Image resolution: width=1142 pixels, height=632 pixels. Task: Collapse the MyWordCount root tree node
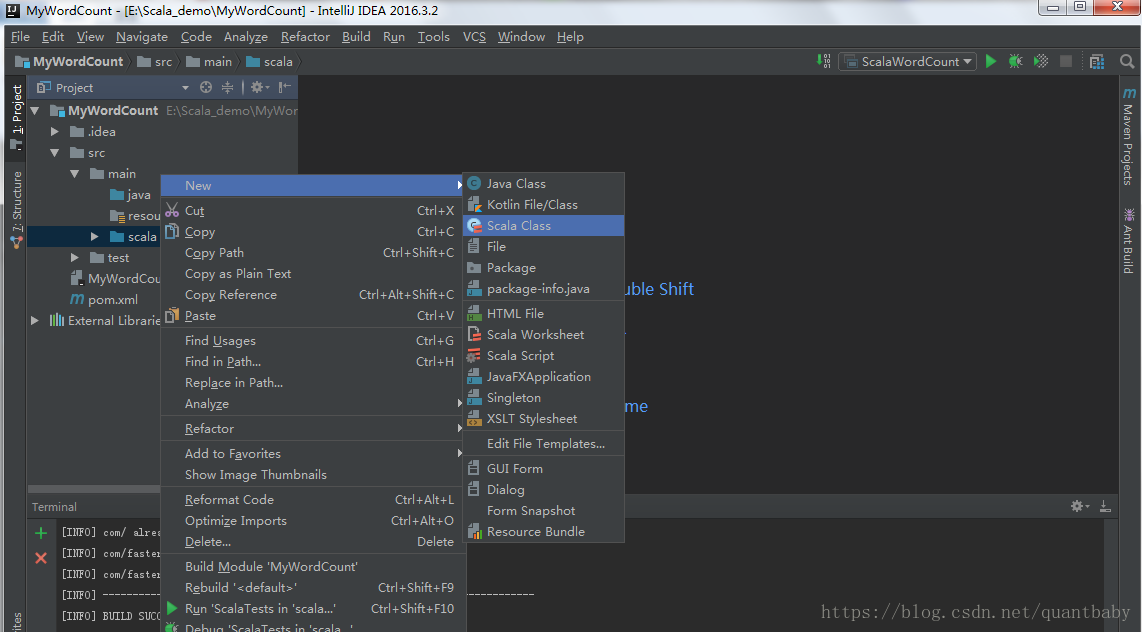point(35,111)
